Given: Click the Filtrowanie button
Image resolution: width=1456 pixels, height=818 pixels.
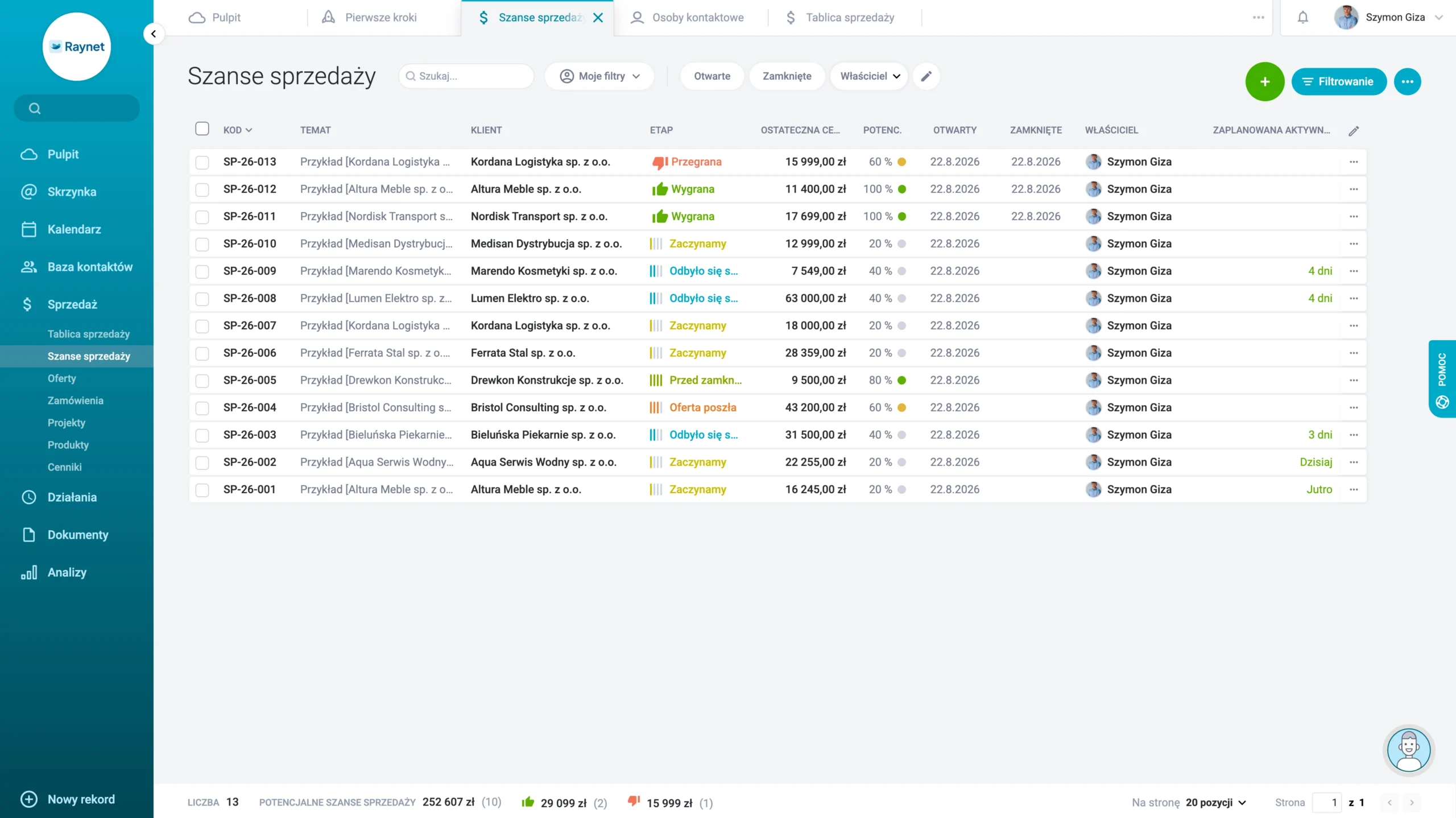Looking at the screenshot, I should (1339, 81).
